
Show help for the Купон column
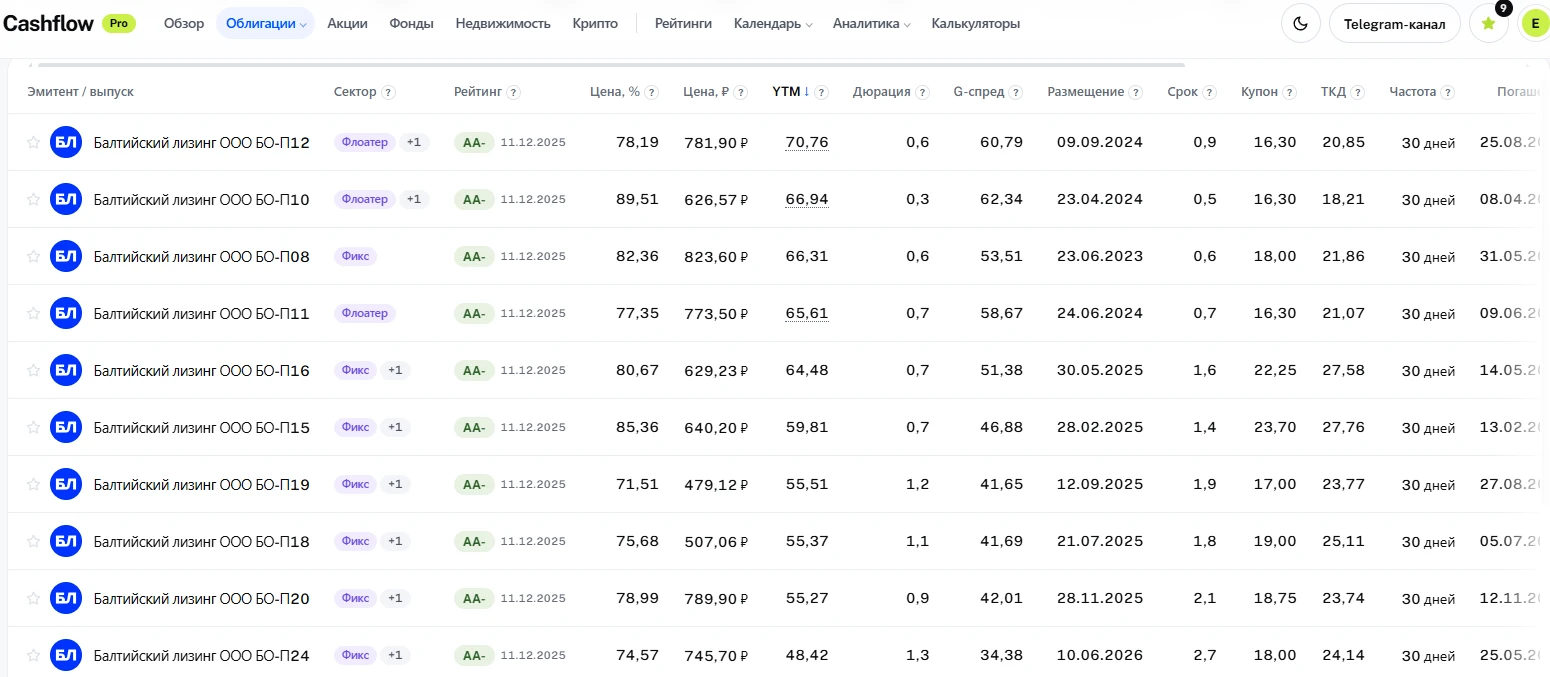tap(1290, 92)
